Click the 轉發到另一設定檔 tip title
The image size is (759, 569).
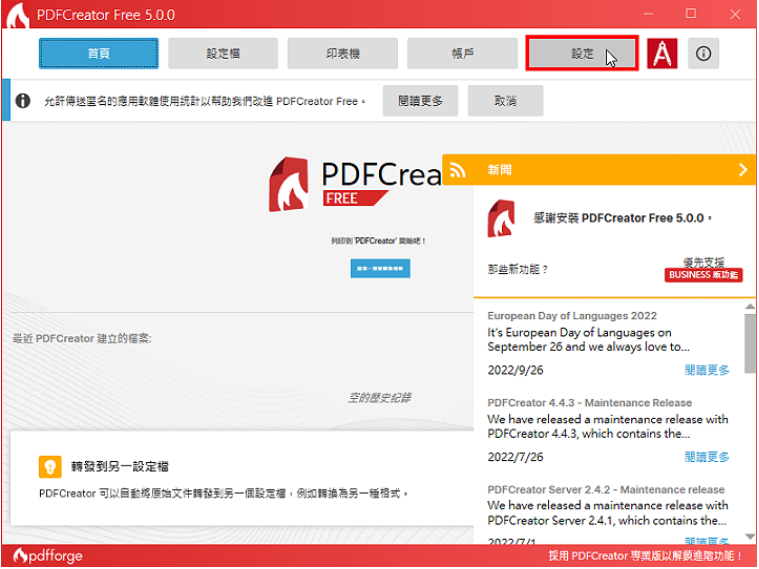[x=120, y=466]
